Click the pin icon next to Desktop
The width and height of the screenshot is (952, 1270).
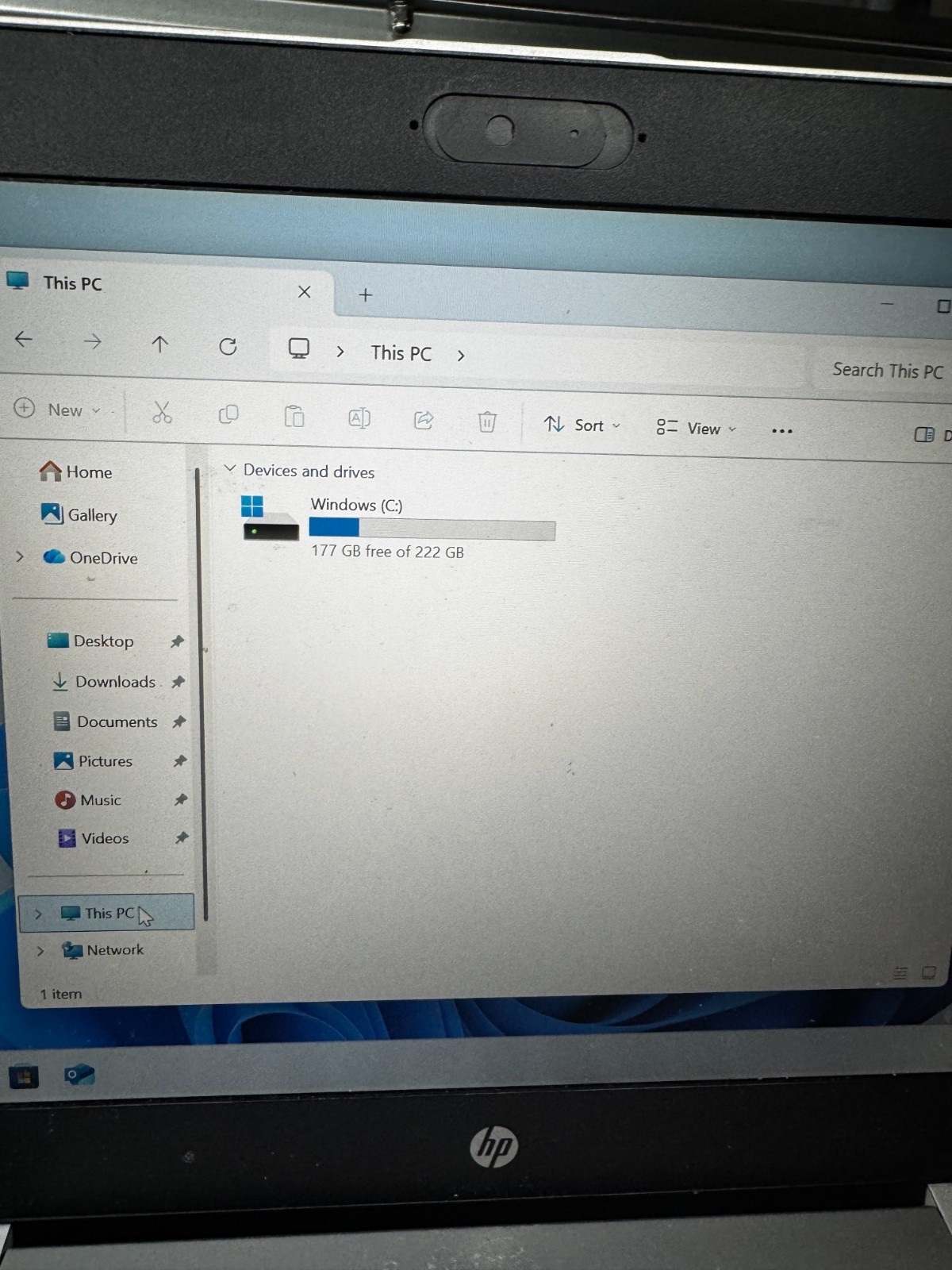tap(177, 641)
